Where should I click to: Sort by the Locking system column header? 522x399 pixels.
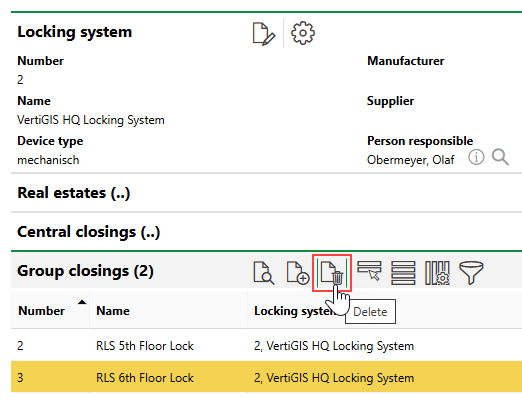click(x=295, y=311)
